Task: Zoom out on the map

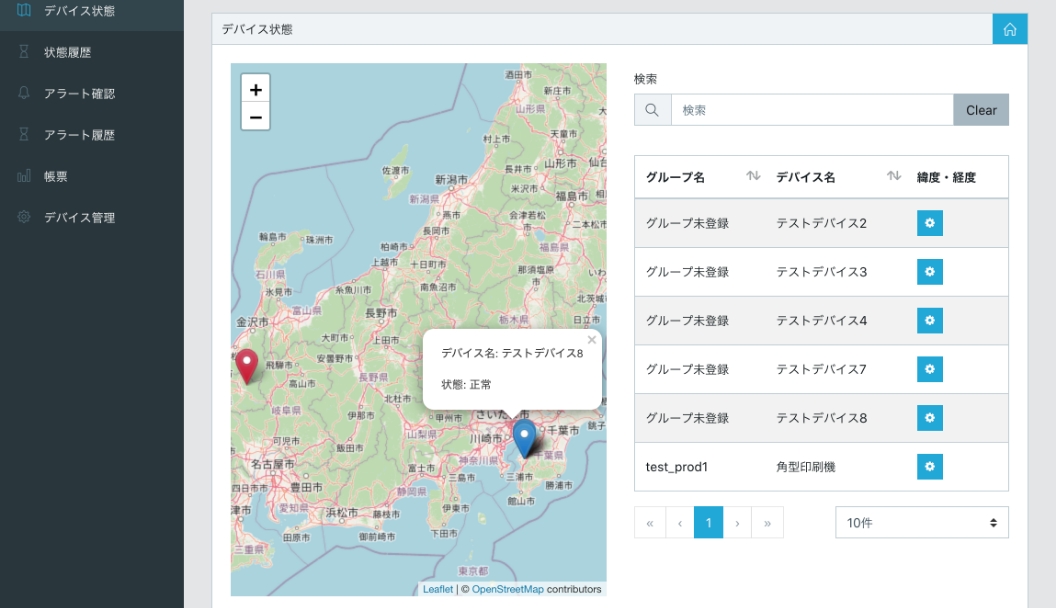Action: tap(255, 117)
